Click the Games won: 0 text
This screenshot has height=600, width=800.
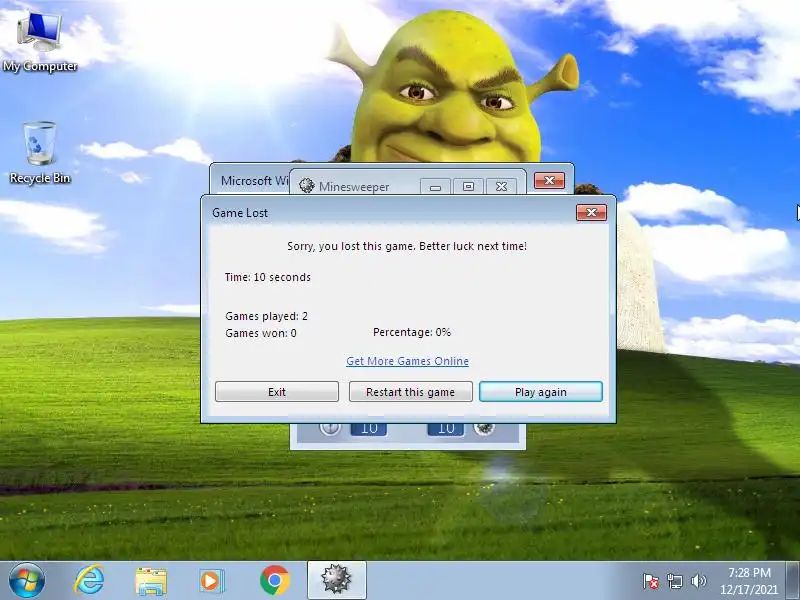coord(261,333)
